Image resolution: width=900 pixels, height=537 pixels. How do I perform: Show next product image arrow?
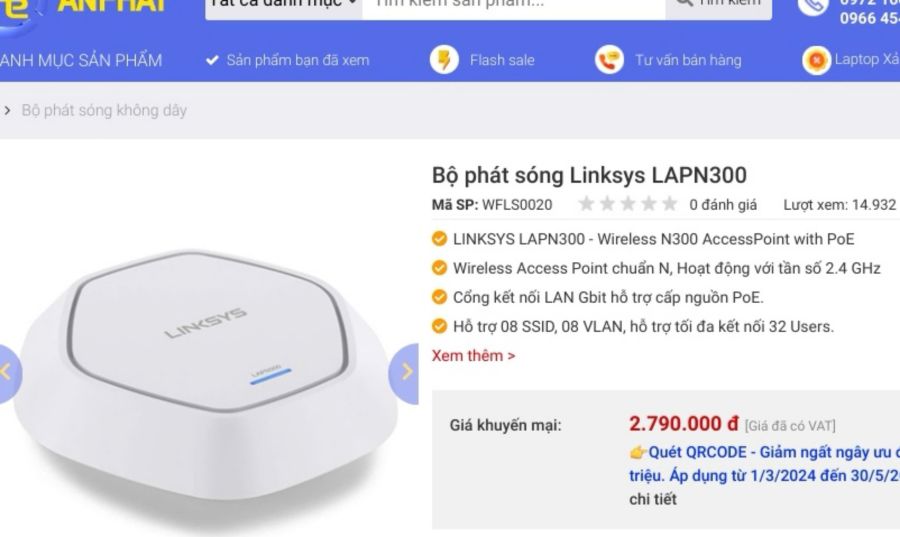(x=405, y=372)
